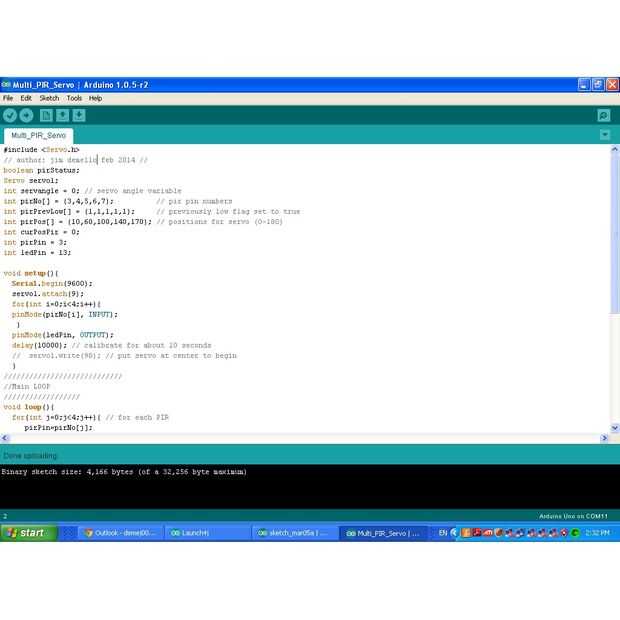Open the File menu
The image size is (620, 620).
click(x=8, y=98)
